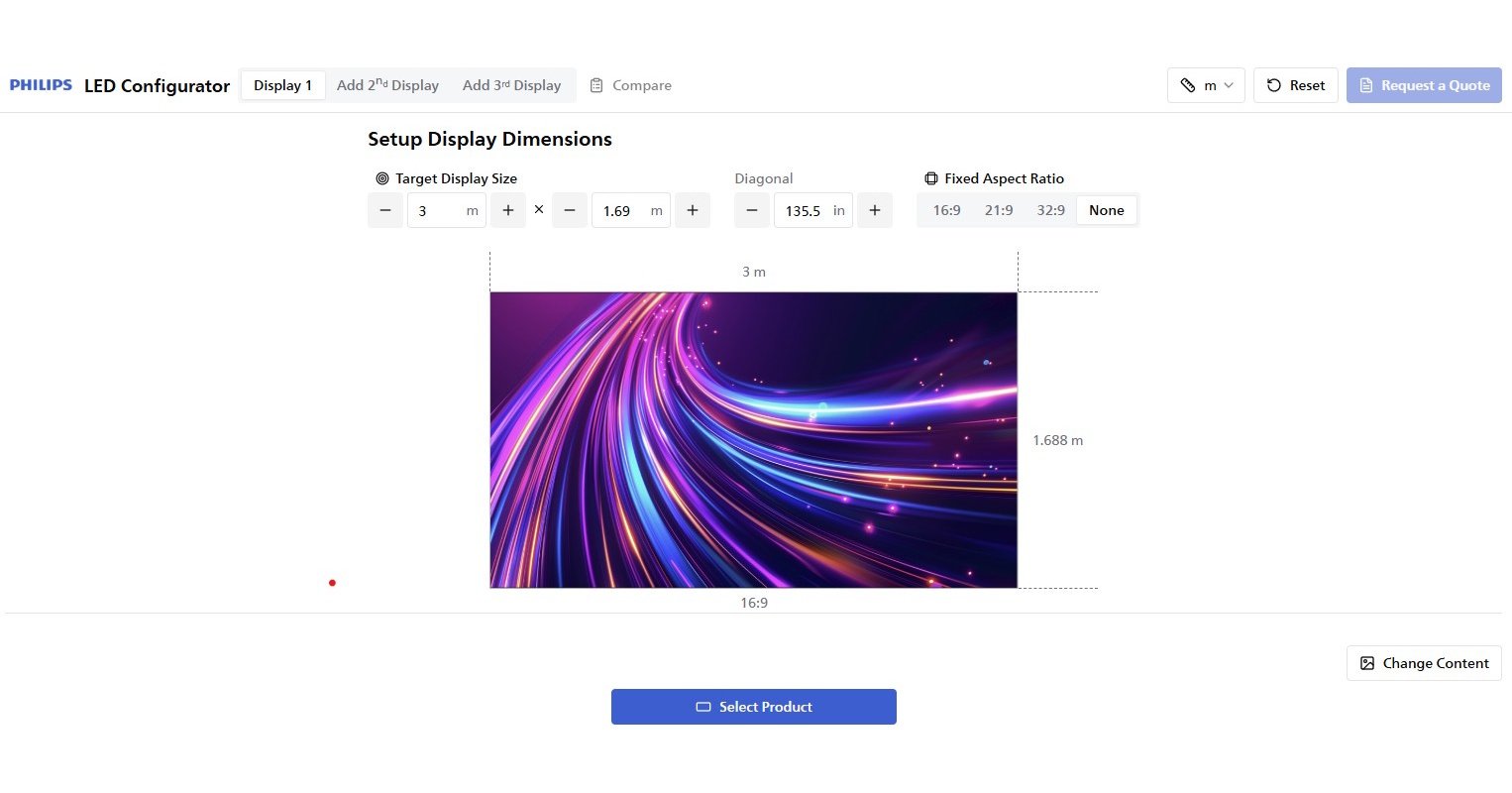Select the 32:9 aspect ratio
This screenshot has height=793, width=1512.
tap(1050, 210)
